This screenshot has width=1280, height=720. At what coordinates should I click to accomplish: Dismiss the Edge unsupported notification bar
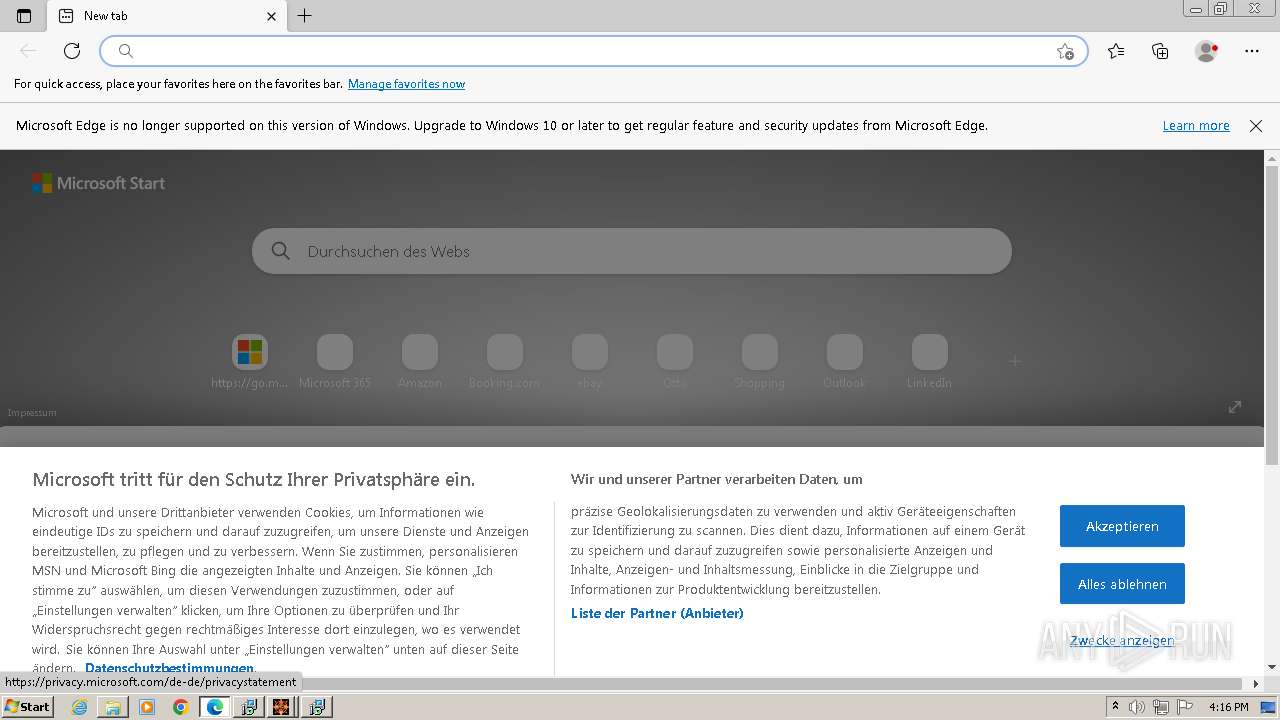click(1256, 126)
